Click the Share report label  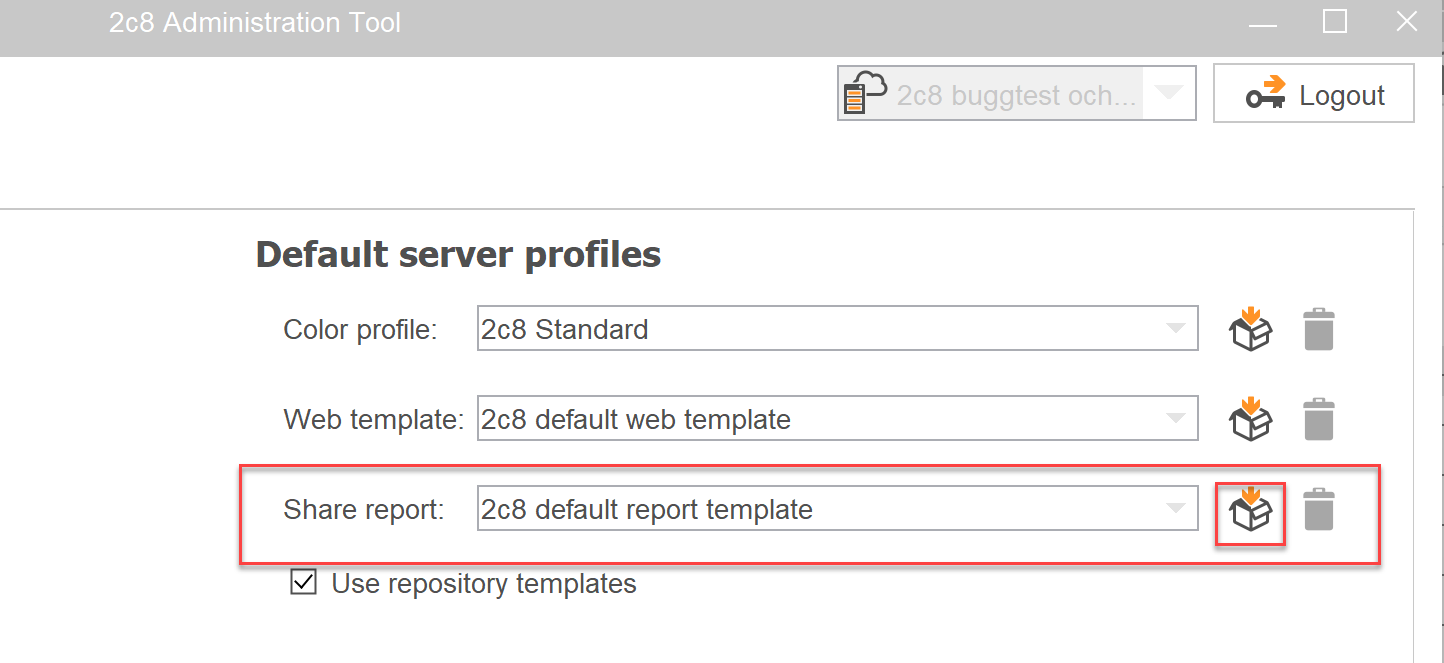coord(364,510)
